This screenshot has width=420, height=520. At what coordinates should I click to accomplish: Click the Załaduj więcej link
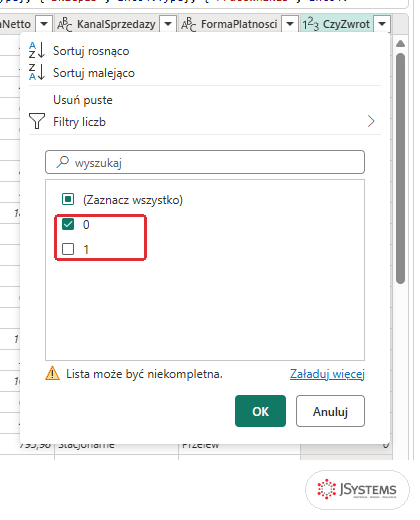point(327,374)
